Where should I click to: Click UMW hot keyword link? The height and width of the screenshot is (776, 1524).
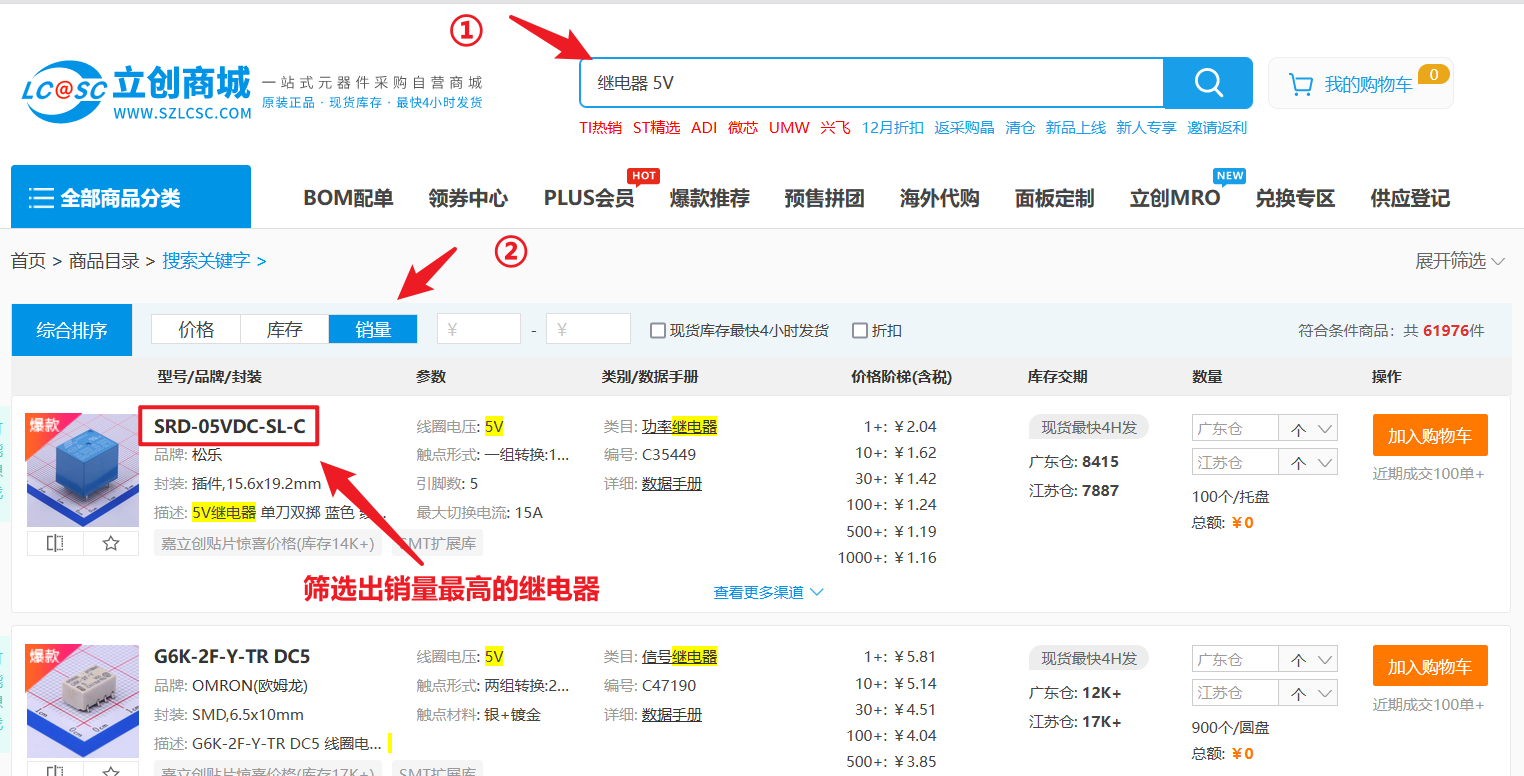(789, 128)
